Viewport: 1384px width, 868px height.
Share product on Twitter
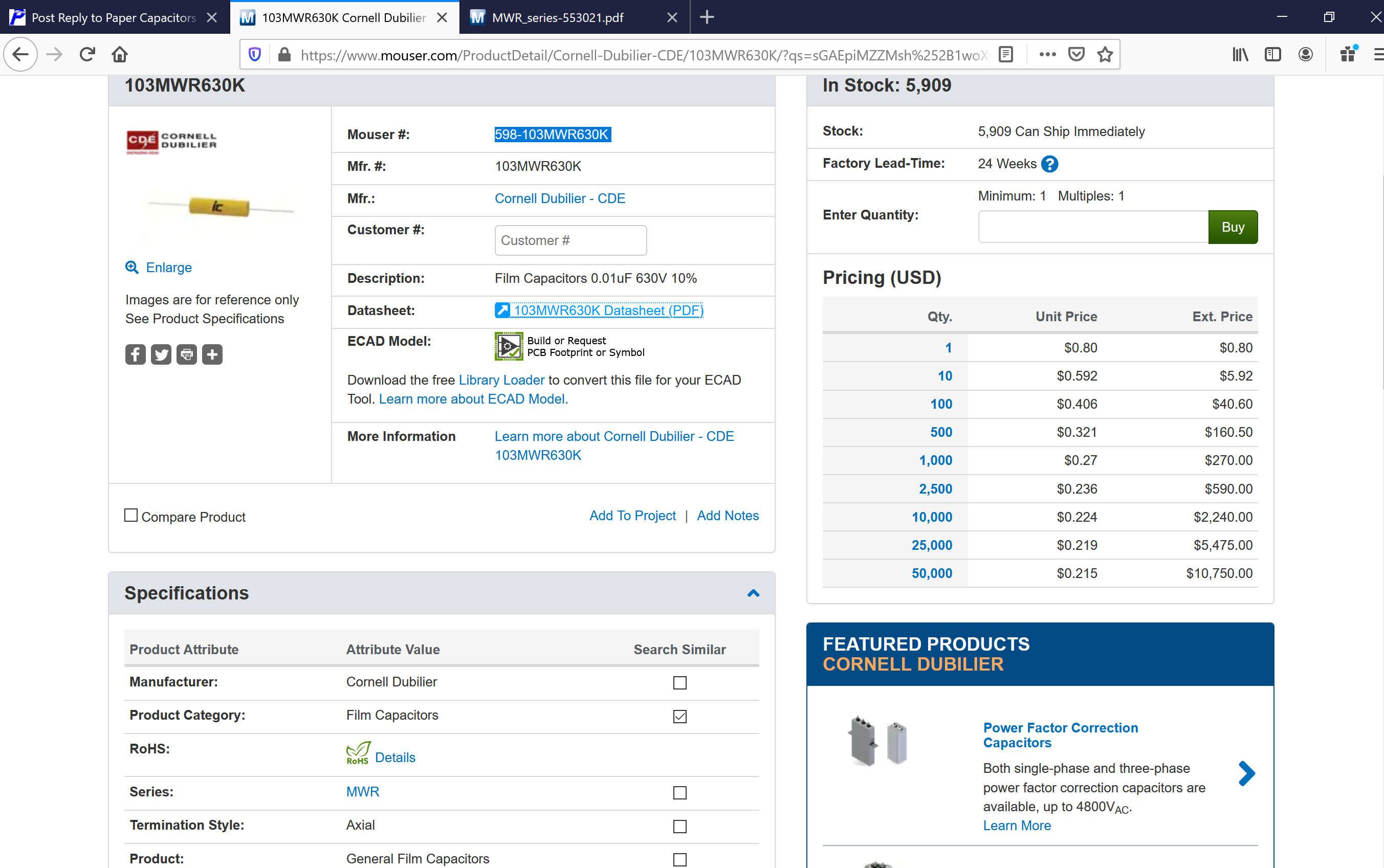[x=161, y=355]
